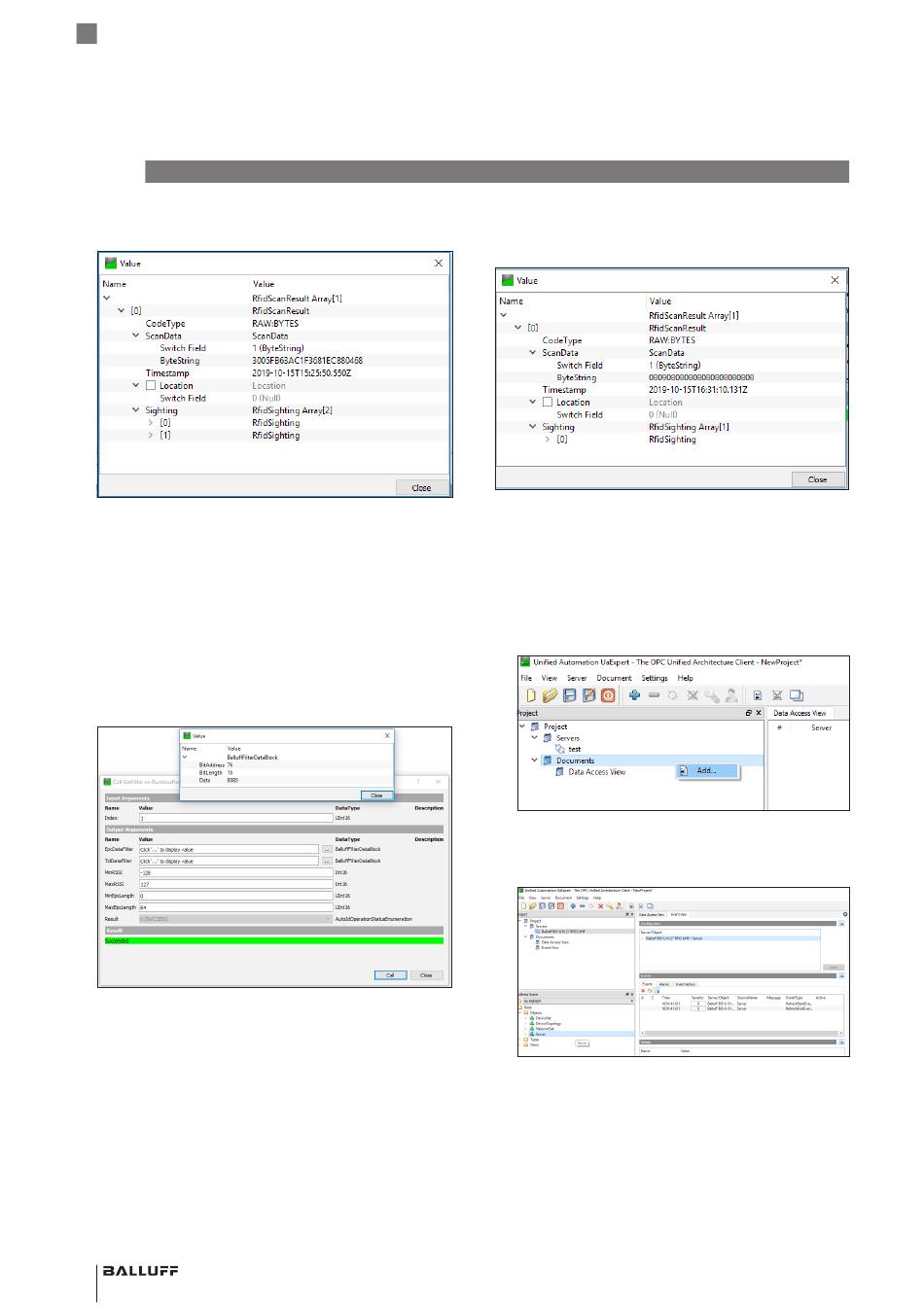Click the help question mark in Call GetFilter dialog
Screen dimensions: 924x1307
pyautogui.click(x=419, y=782)
